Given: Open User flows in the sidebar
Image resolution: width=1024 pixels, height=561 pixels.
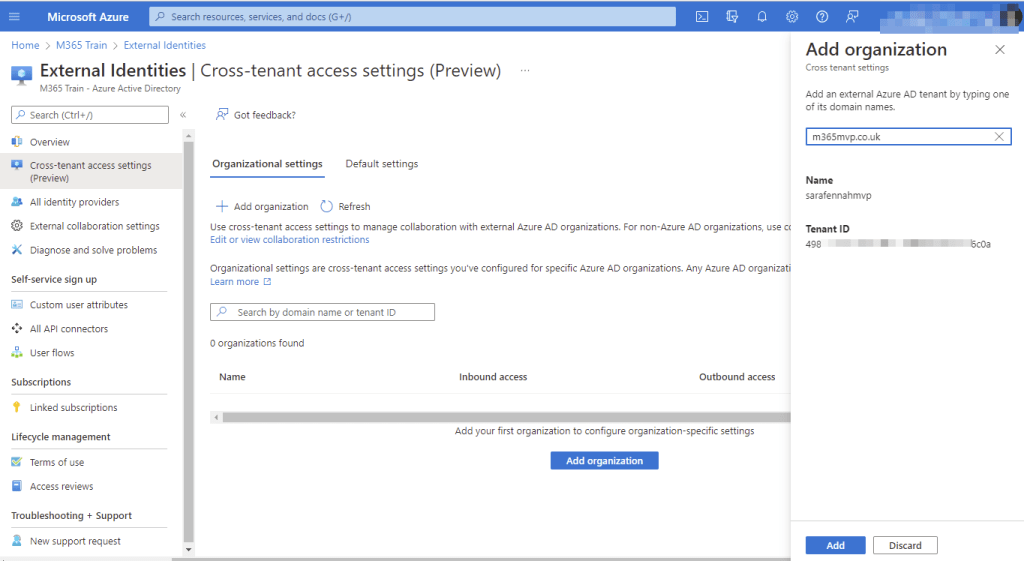Looking at the screenshot, I should (x=52, y=353).
